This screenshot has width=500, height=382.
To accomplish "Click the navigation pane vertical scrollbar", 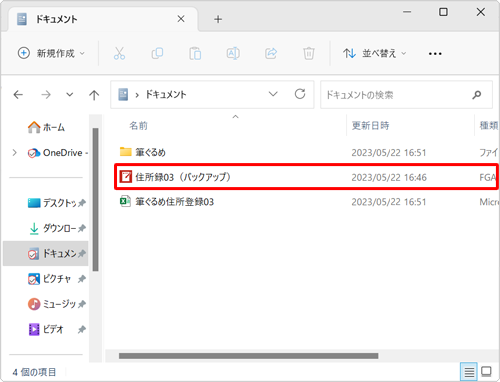I will [x=95, y=199].
